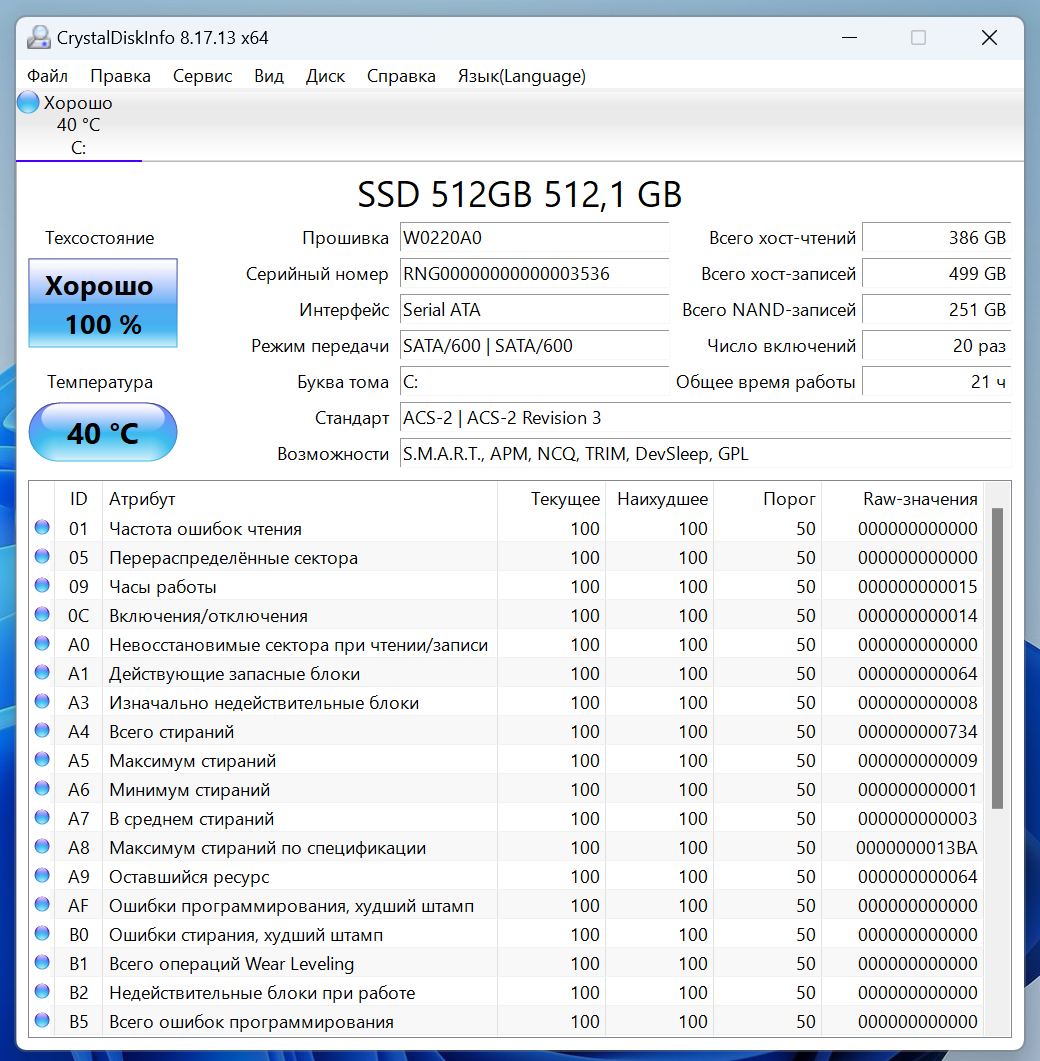
Task: Select the row Частота ошибок чтения
Action: [x=507, y=528]
